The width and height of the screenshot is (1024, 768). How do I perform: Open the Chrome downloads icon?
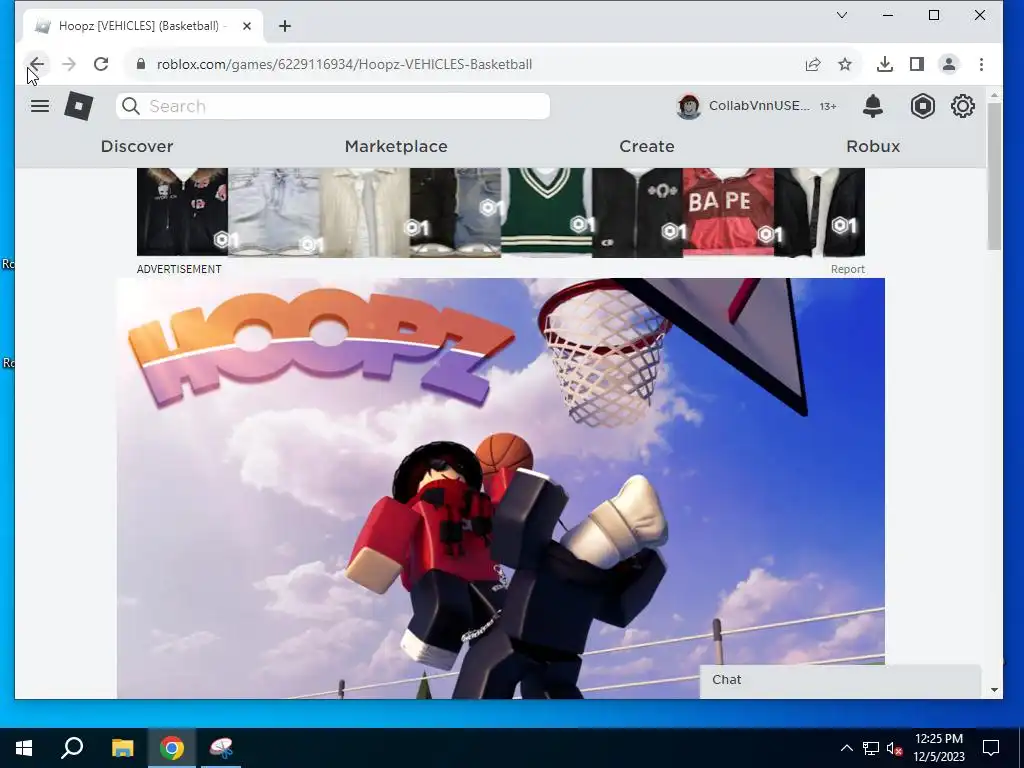pyautogui.click(x=885, y=64)
